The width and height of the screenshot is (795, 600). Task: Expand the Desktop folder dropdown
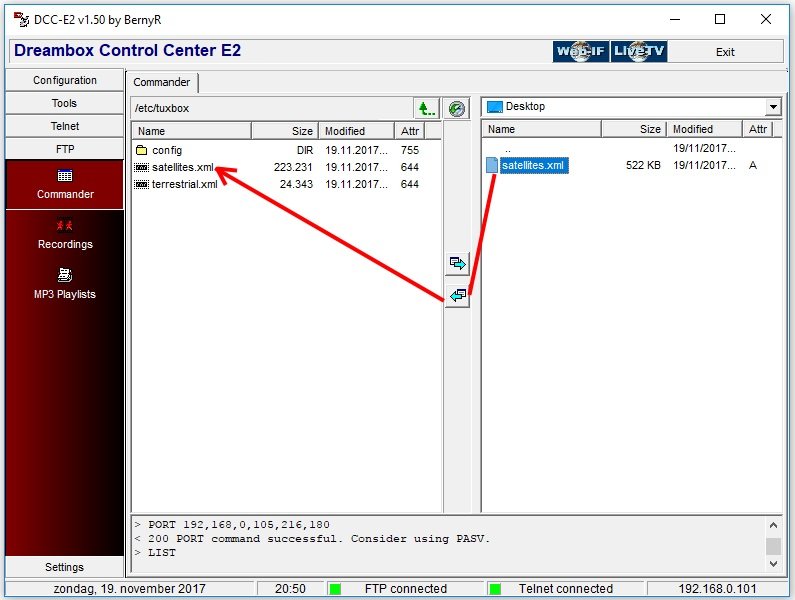pyautogui.click(x=773, y=107)
